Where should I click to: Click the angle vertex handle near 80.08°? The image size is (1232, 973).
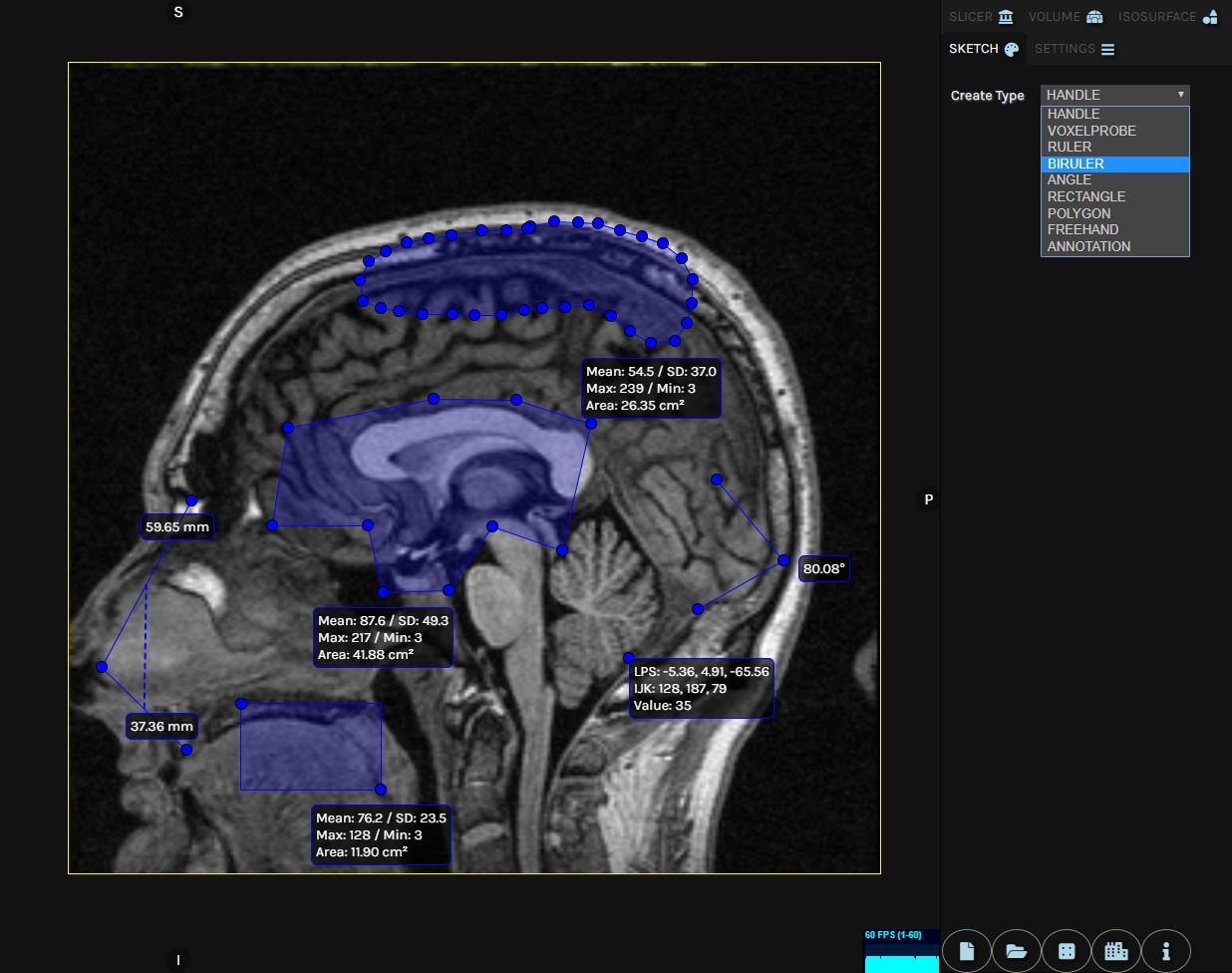pos(783,560)
